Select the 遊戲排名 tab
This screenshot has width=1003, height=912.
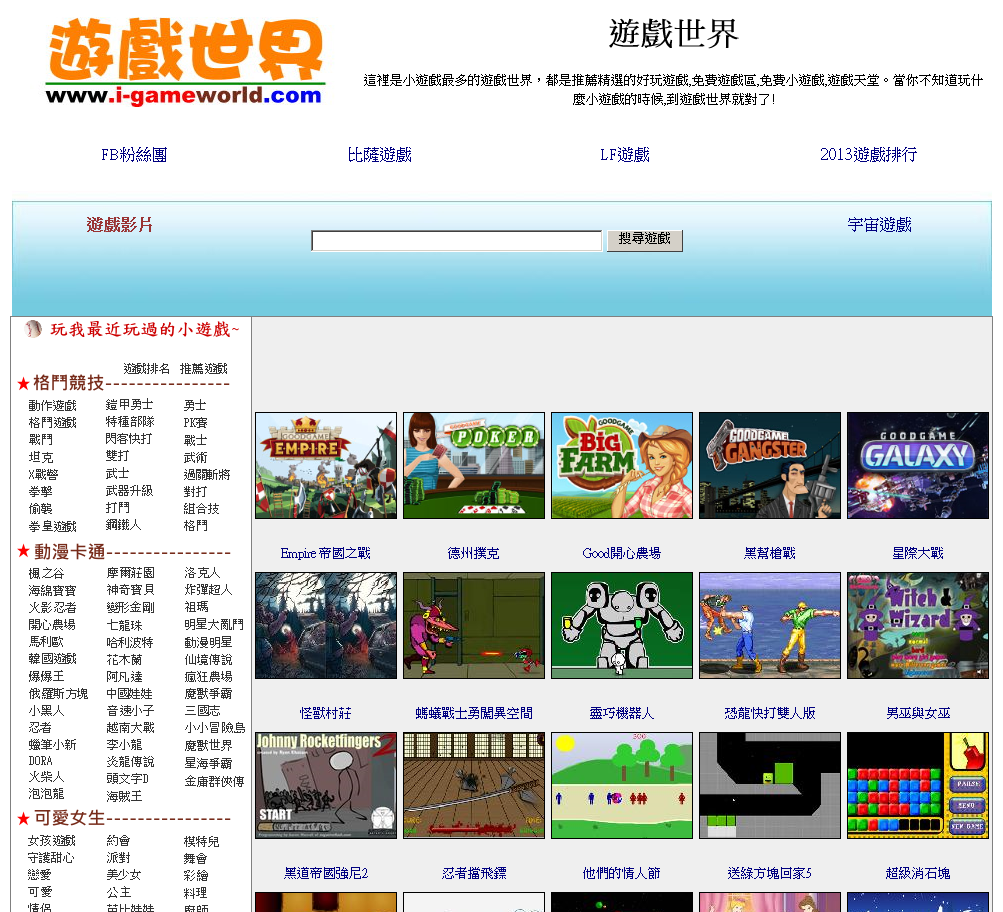146,368
